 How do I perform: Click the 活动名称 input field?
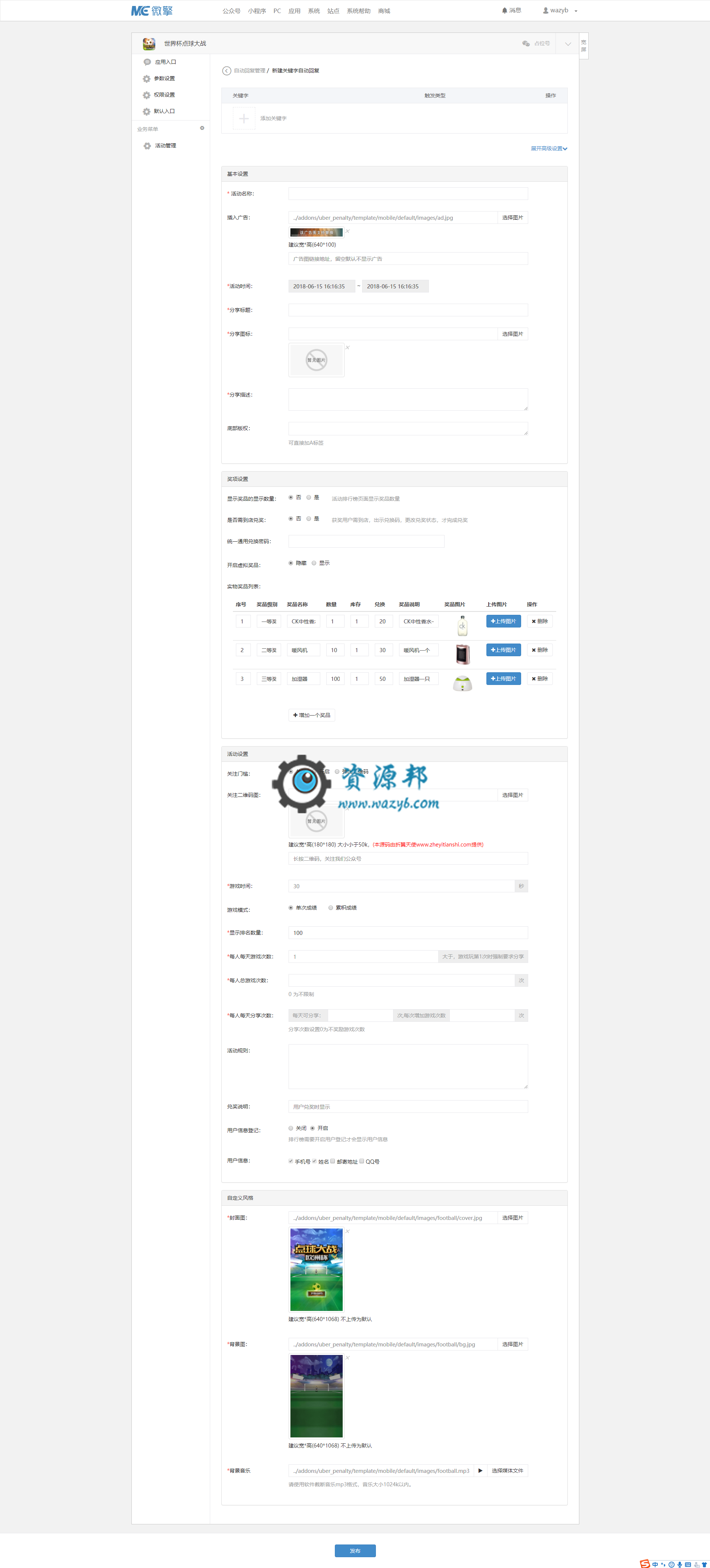pyautogui.click(x=408, y=194)
